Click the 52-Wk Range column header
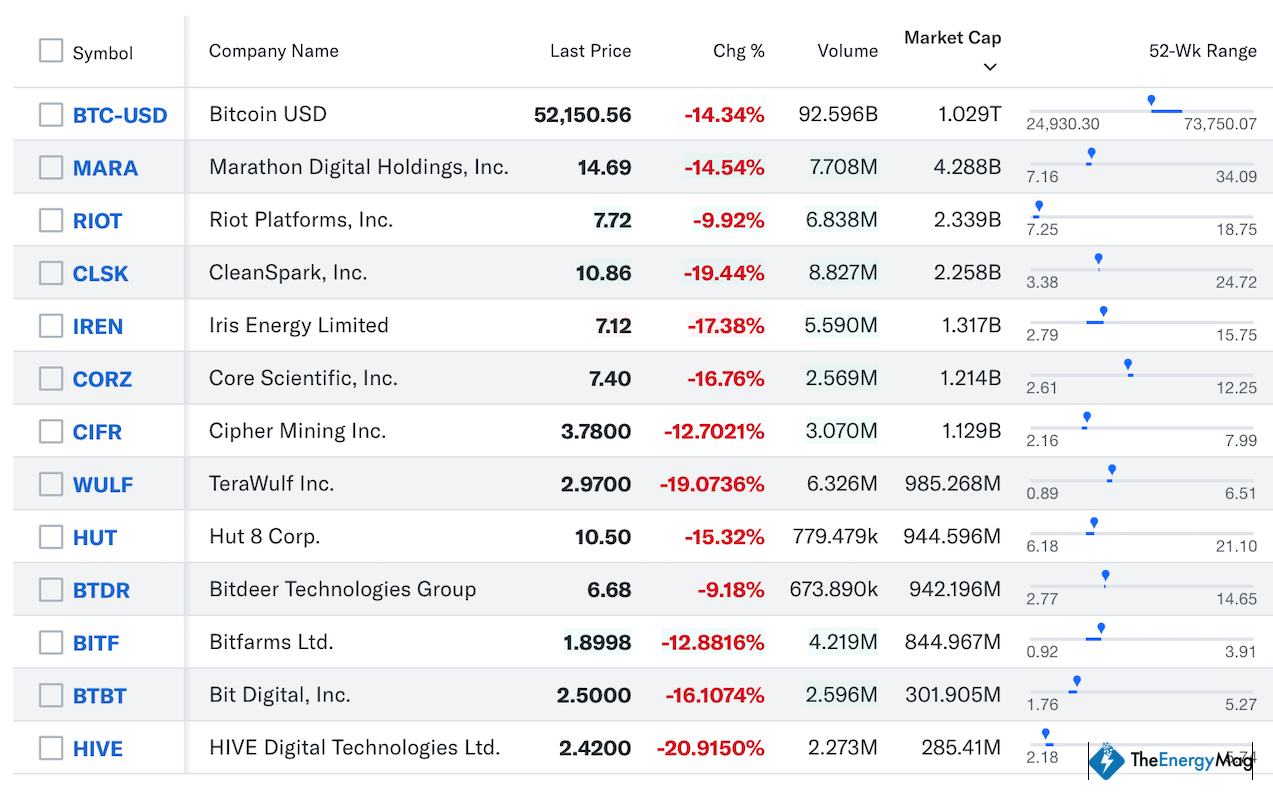This screenshot has height=800, width=1273. coord(1204,51)
